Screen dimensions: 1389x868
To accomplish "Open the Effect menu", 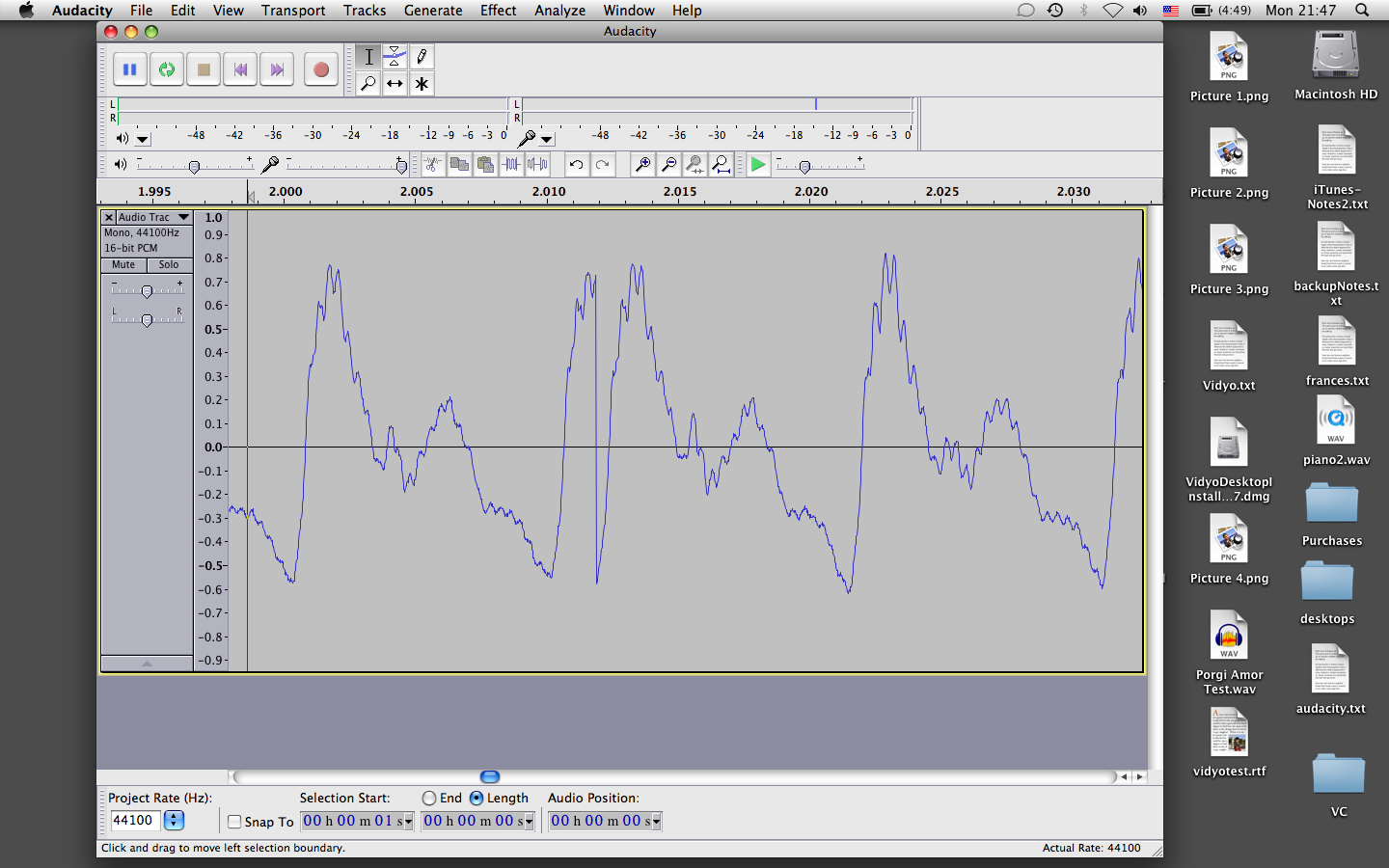I will tap(498, 11).
